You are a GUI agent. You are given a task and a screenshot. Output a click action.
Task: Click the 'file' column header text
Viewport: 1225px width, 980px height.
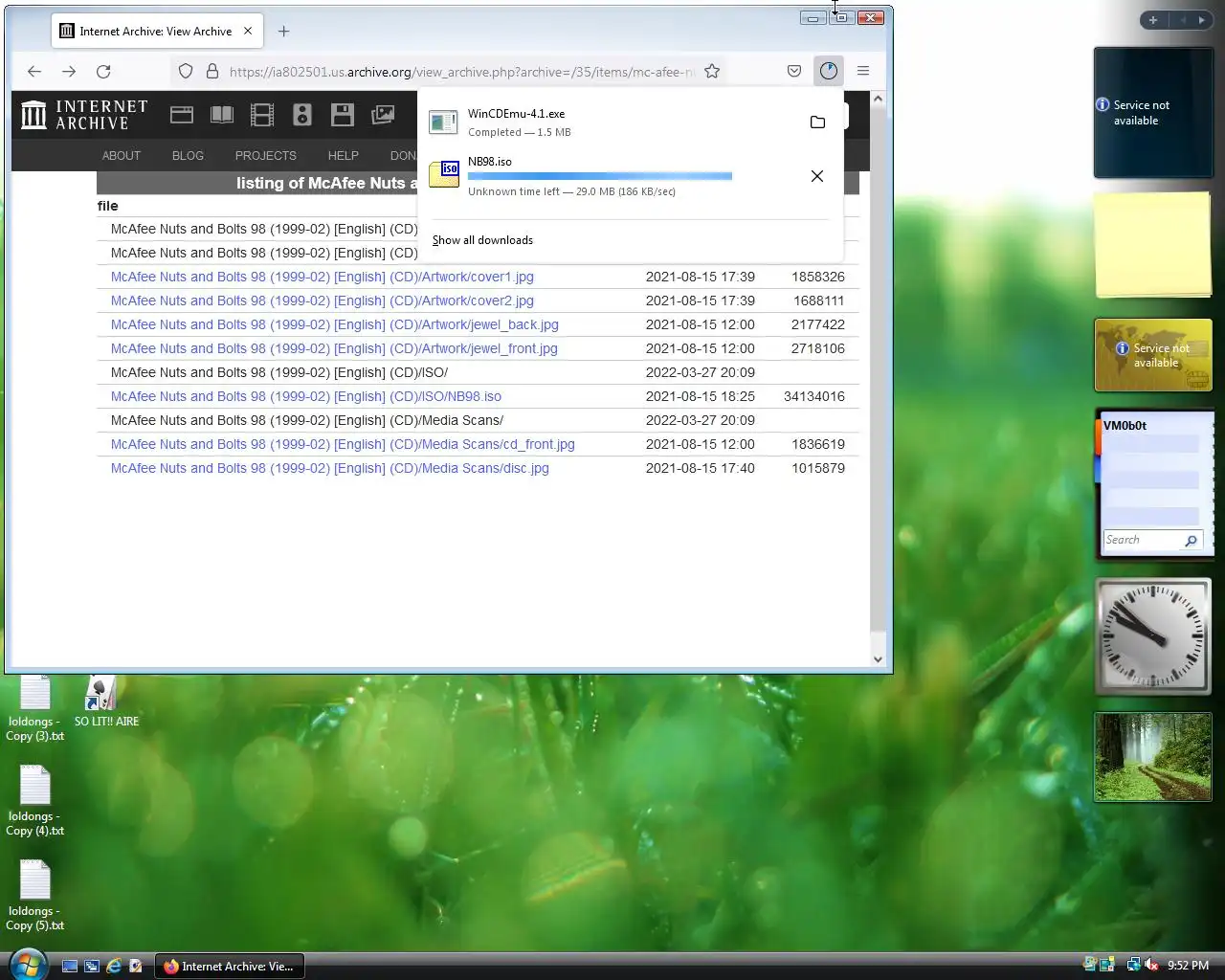[108, 206]
